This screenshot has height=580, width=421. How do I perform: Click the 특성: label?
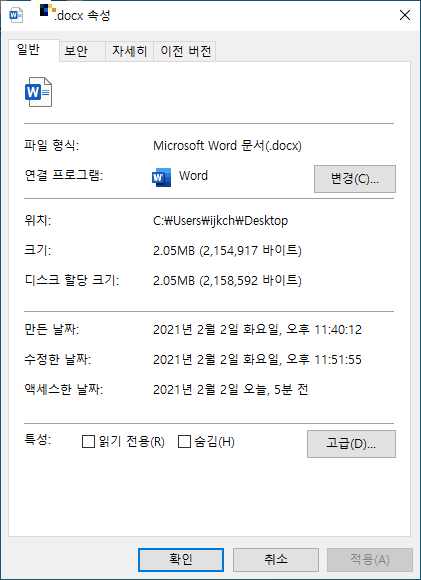click(x=37, y=439)
